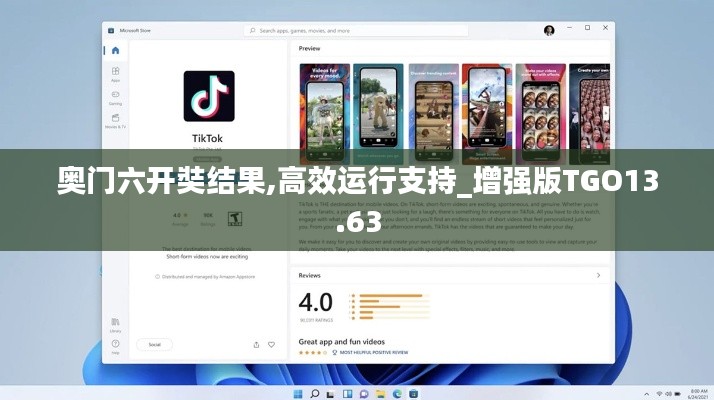This screenshot has width=714, height=400.
Task: Click the 'TikTok' app title
Action: pyautogui.click(x=207, y=138)
